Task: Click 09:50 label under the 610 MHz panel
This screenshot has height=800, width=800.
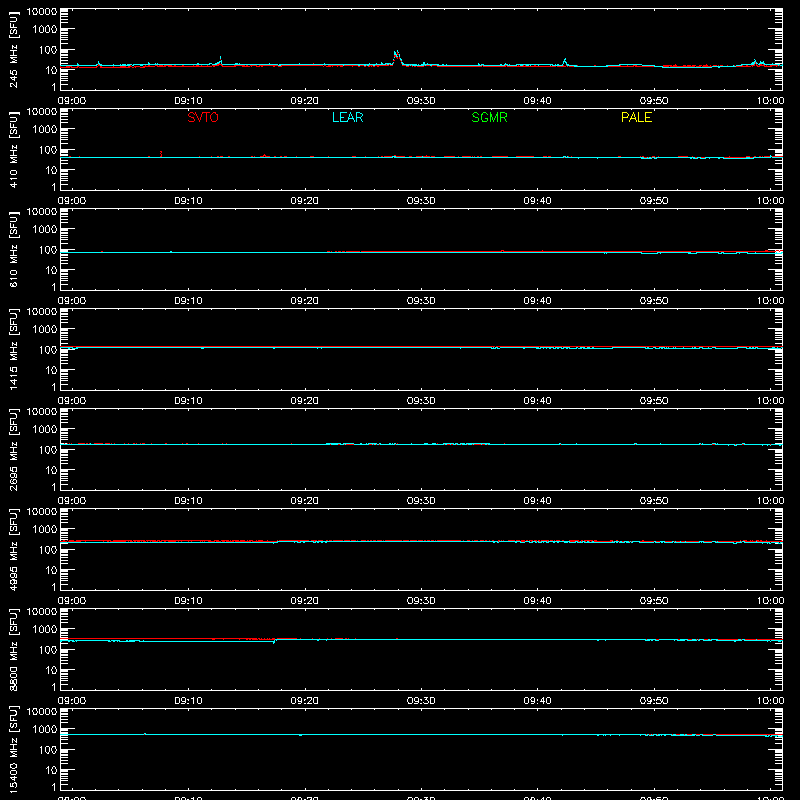Action: 654,301
